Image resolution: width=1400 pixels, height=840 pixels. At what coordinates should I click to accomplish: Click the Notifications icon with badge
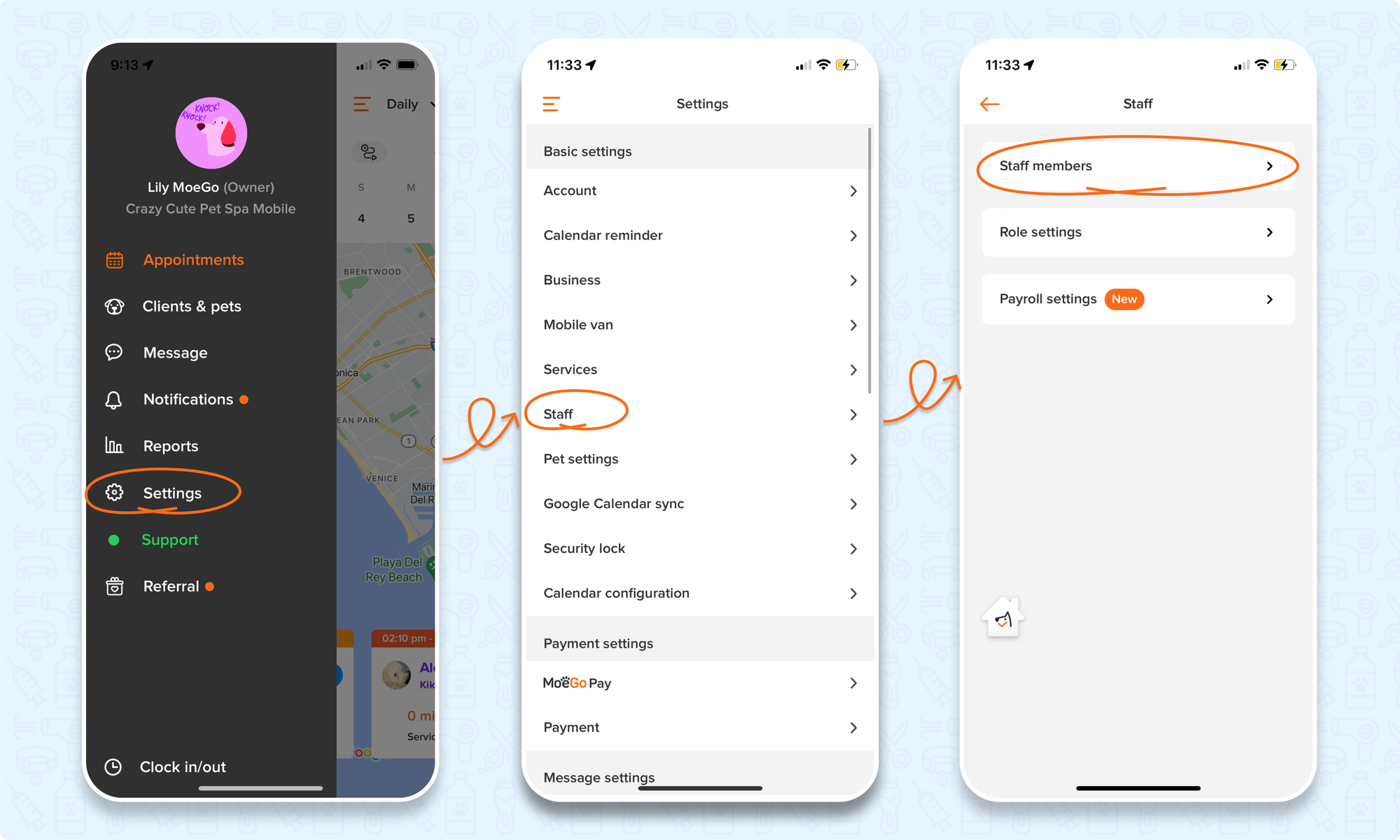[115, 399]
